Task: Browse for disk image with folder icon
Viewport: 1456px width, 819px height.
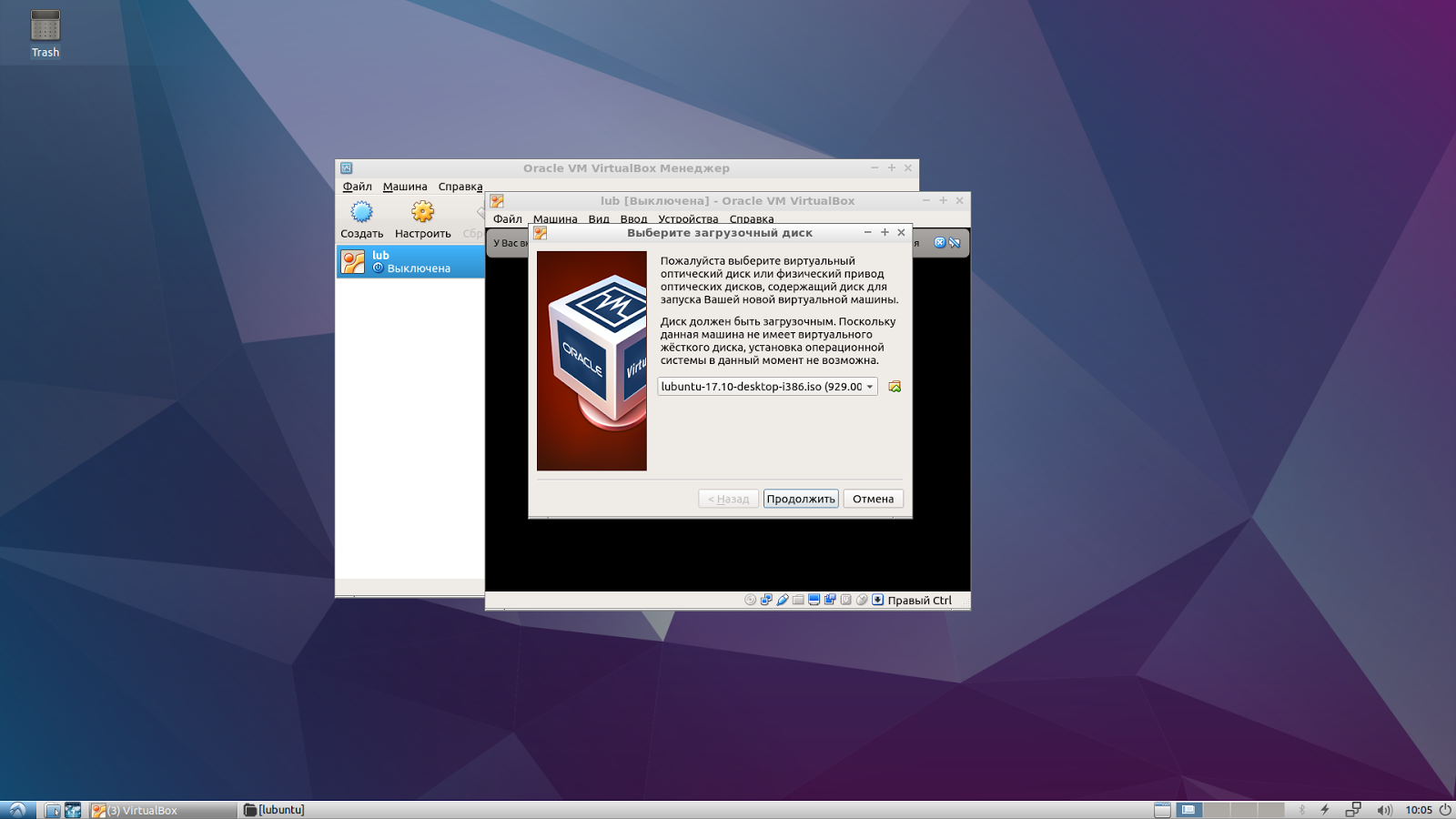Action: pos(895,387)
